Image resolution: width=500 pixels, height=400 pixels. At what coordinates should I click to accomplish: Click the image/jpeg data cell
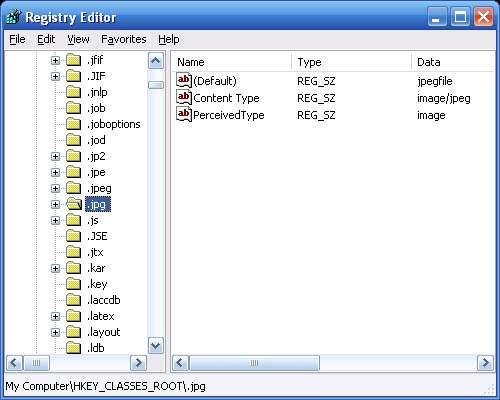point(444,98)
